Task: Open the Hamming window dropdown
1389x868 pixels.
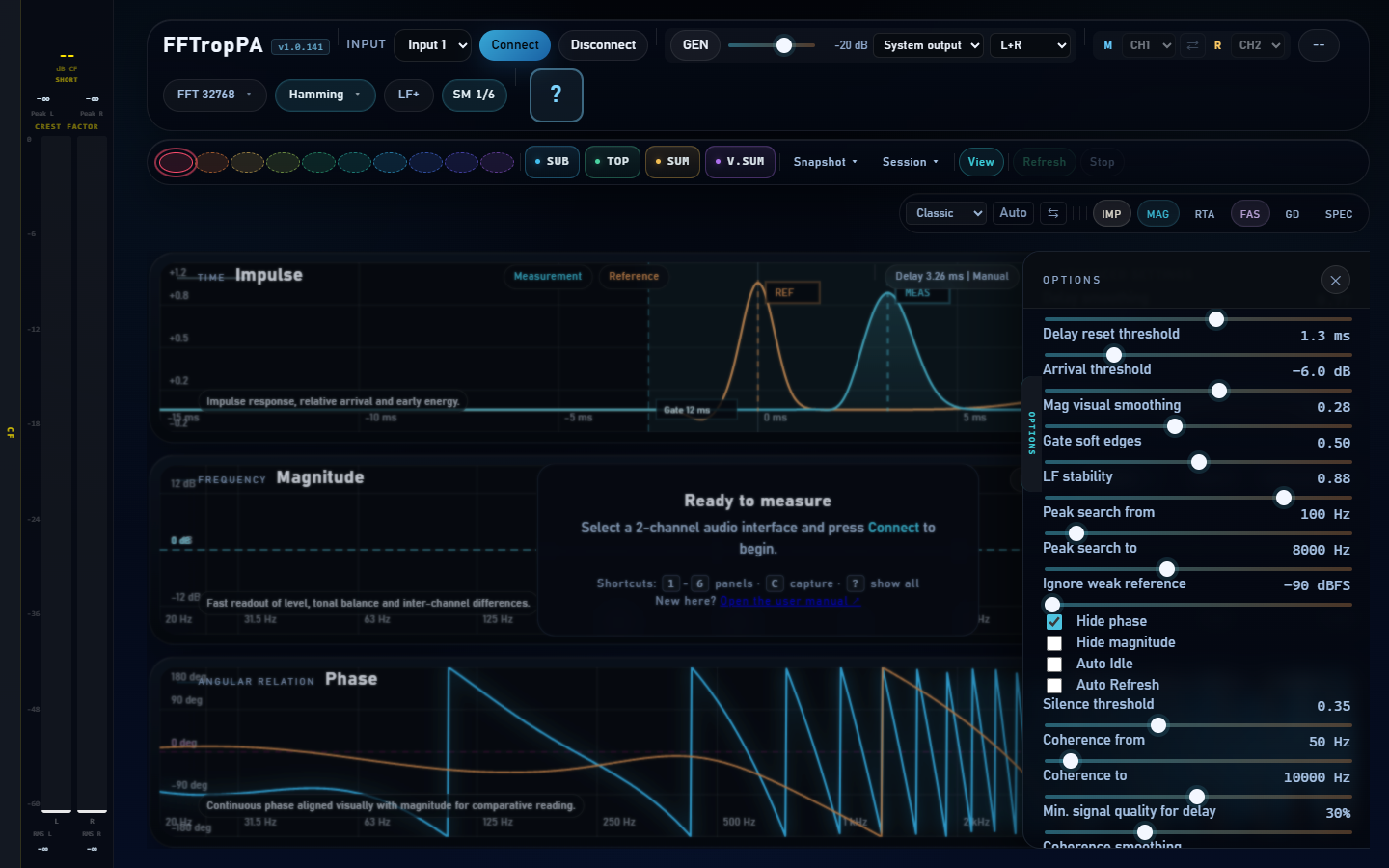Action: point(325,95)
